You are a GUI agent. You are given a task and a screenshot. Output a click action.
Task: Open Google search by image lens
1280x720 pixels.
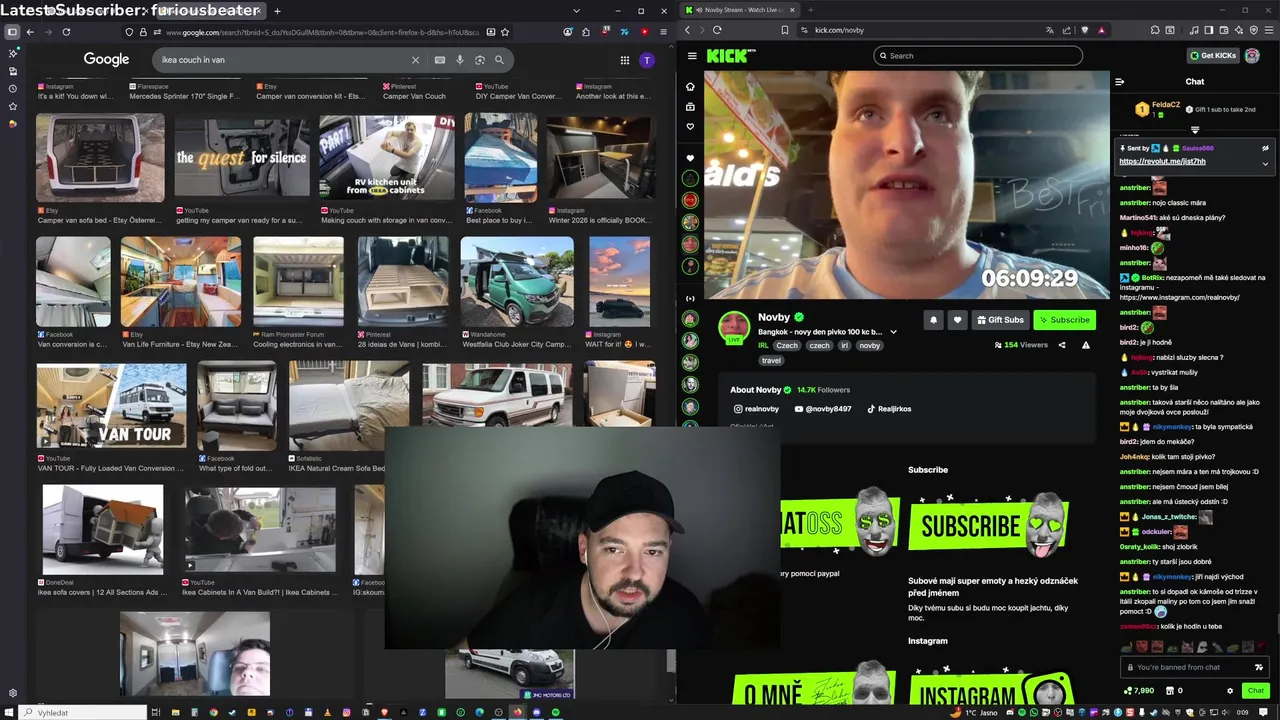click(480, 60)
